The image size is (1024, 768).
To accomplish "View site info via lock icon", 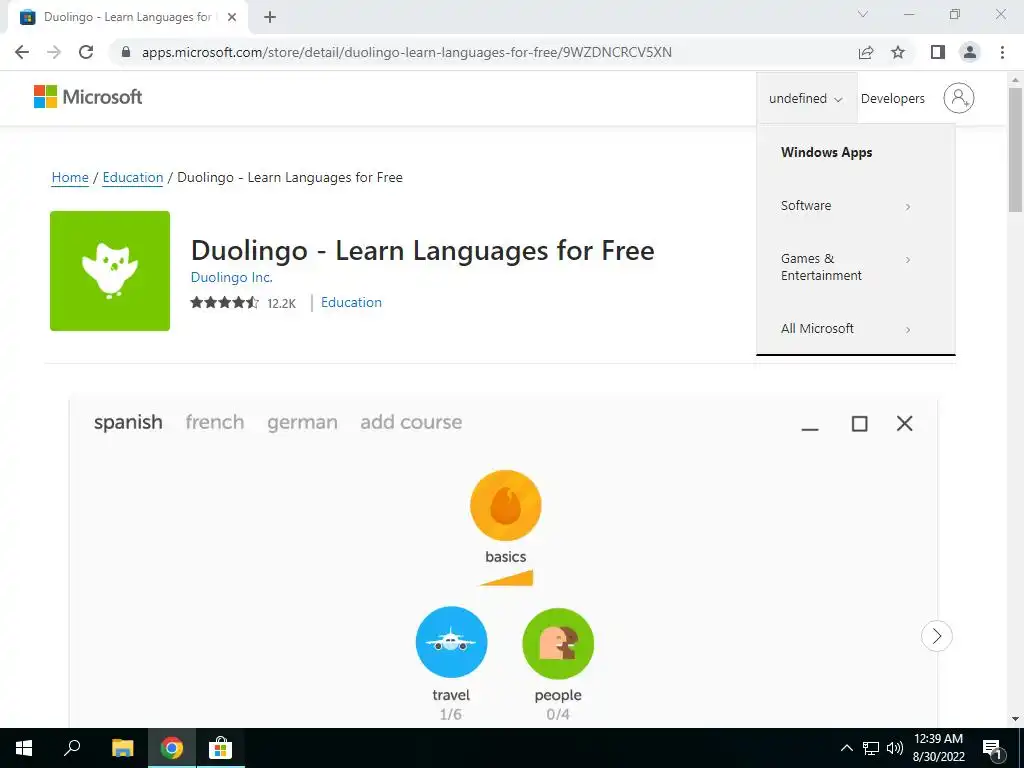I will [126, 52].
